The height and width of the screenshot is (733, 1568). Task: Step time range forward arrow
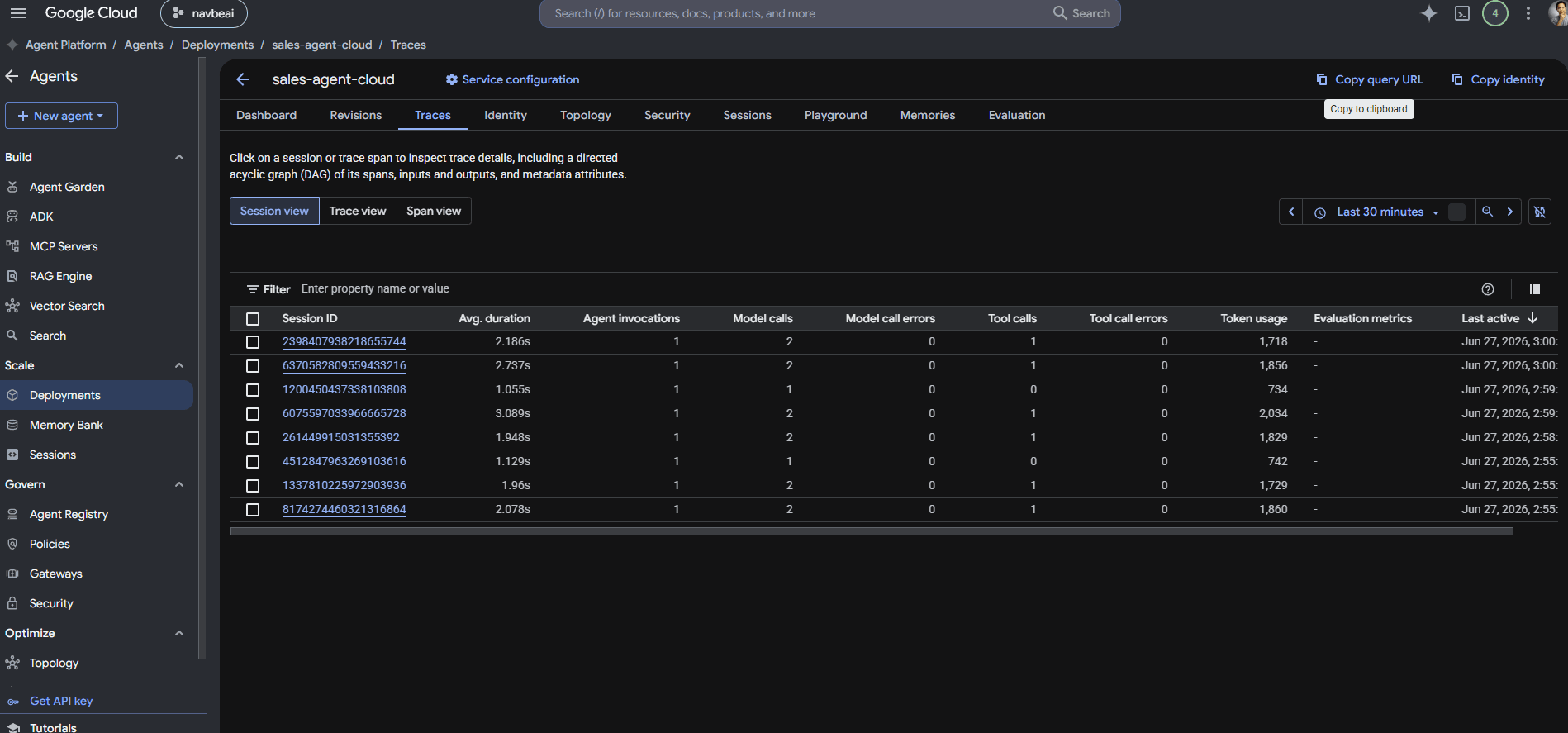coord(1510,212)
